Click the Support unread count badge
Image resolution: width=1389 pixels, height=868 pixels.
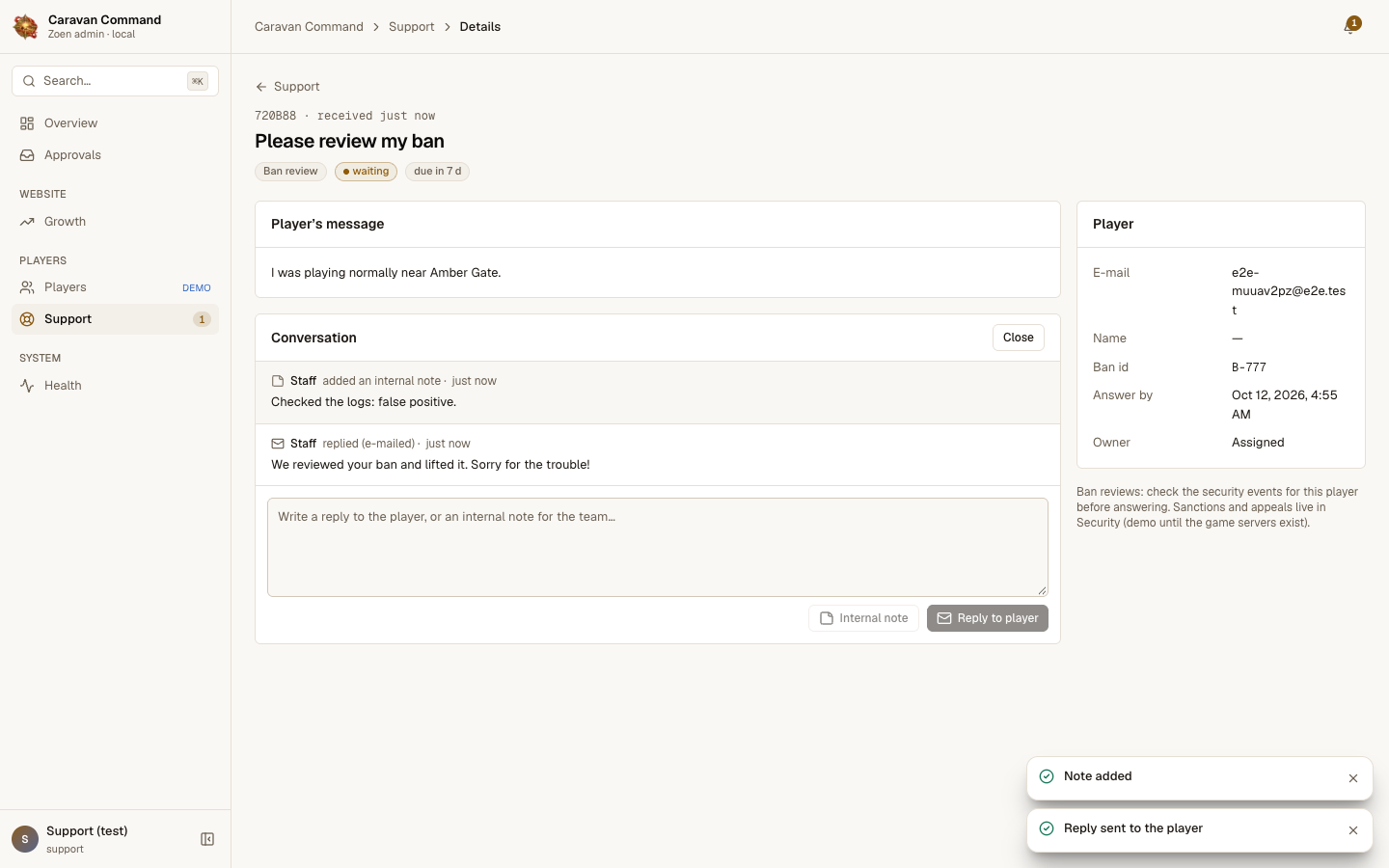[202, 319]
